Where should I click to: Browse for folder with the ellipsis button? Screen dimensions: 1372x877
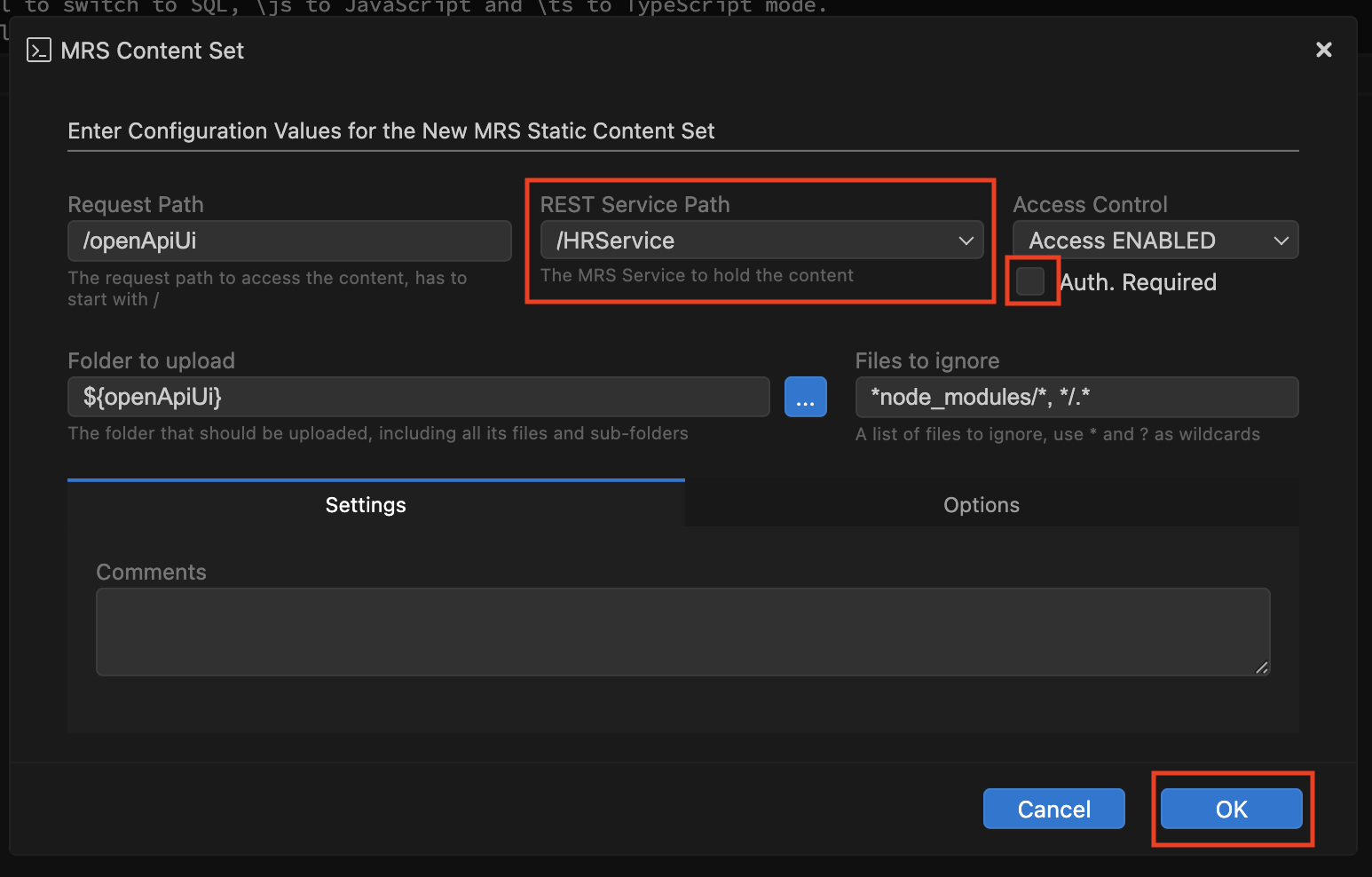click(x=805, y=397)
